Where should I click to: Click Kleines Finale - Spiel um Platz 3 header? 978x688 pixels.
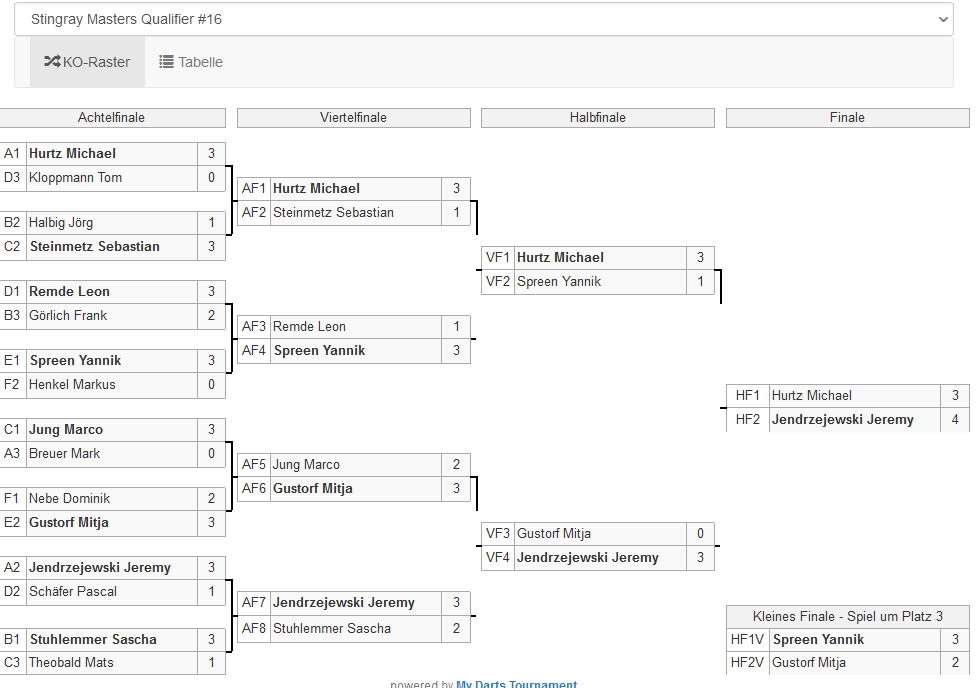tap(847, 616)
